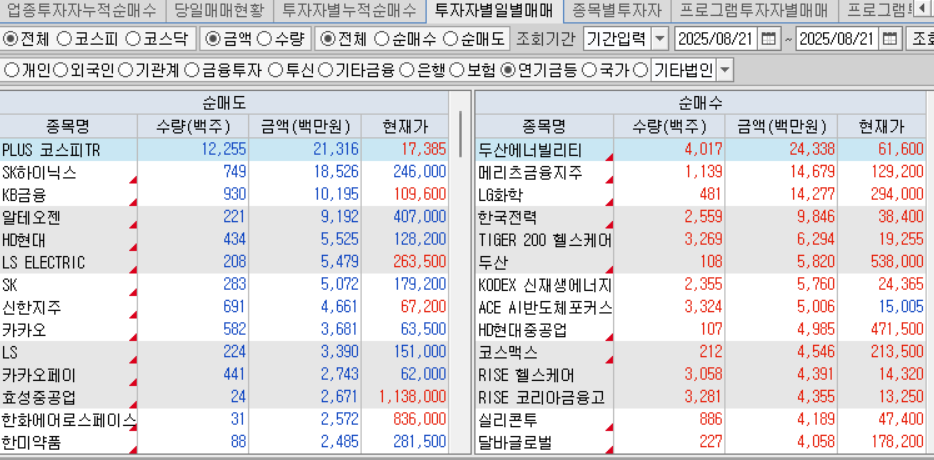Switch to 종목별투자자 tab
934x460 pixels.
point(617,10)
